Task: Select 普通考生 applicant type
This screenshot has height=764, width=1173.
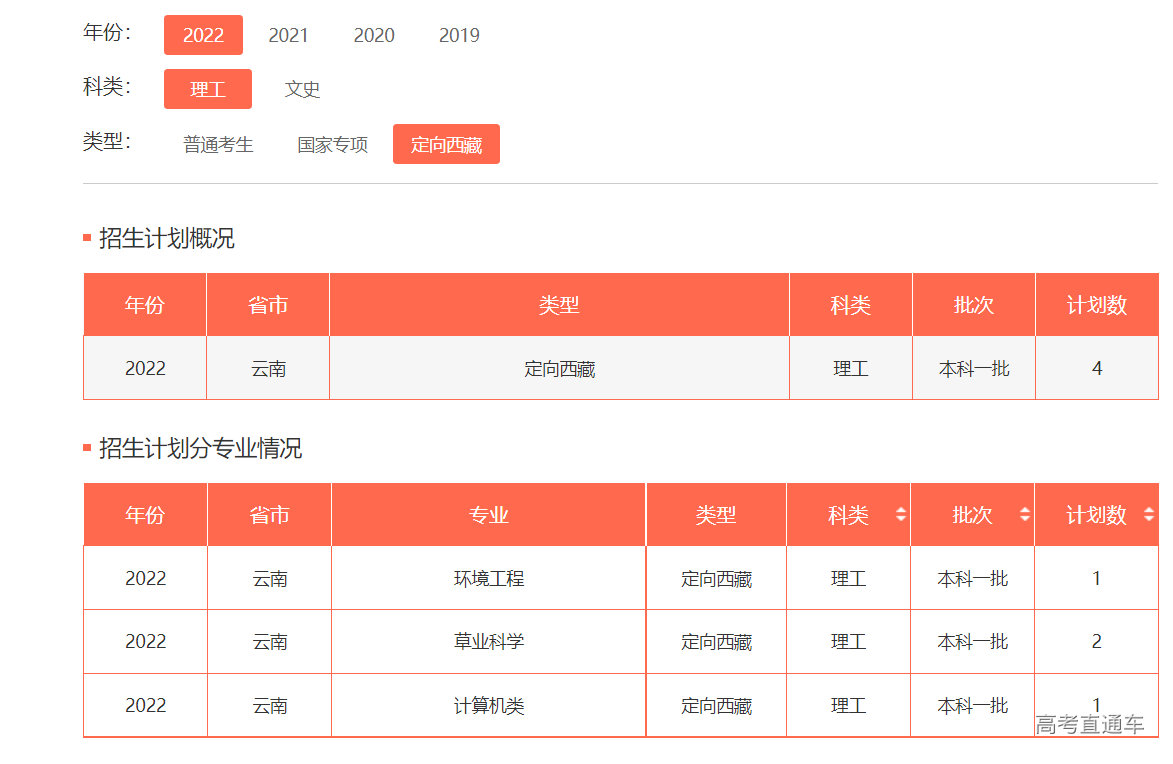Action: [x=218, y=143]
